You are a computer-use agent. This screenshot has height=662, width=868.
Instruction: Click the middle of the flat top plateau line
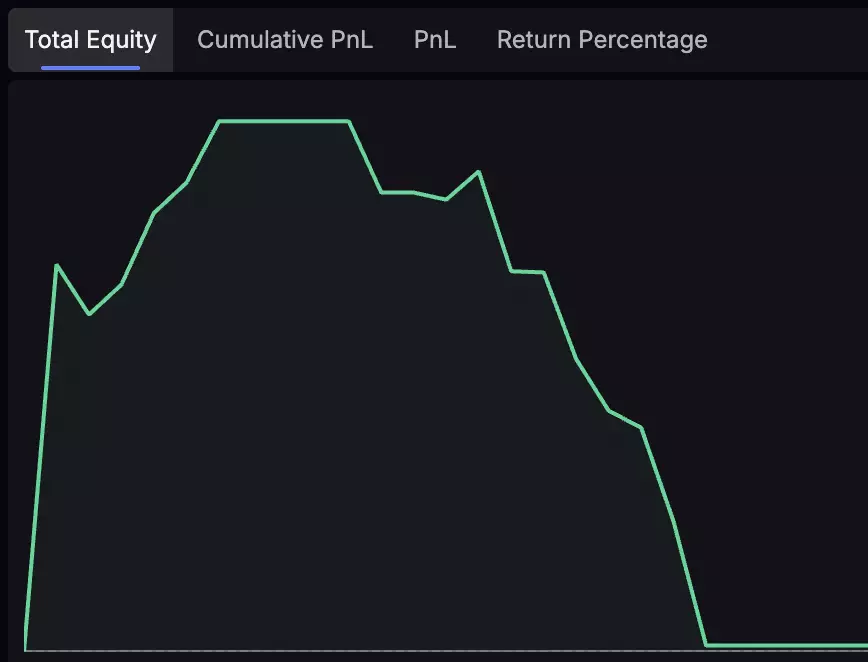(284, 121)
